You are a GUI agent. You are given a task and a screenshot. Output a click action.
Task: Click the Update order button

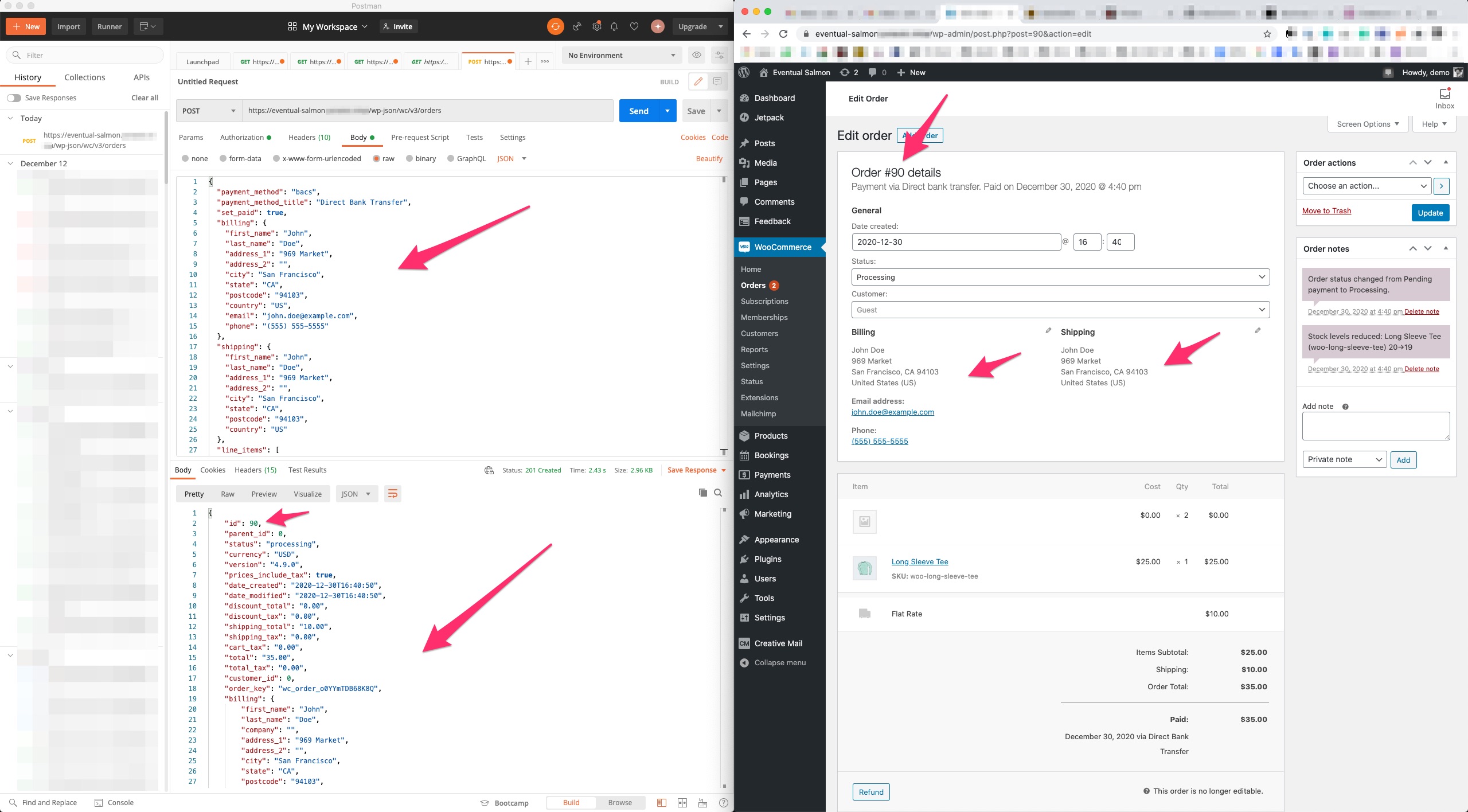point(1430,213)
